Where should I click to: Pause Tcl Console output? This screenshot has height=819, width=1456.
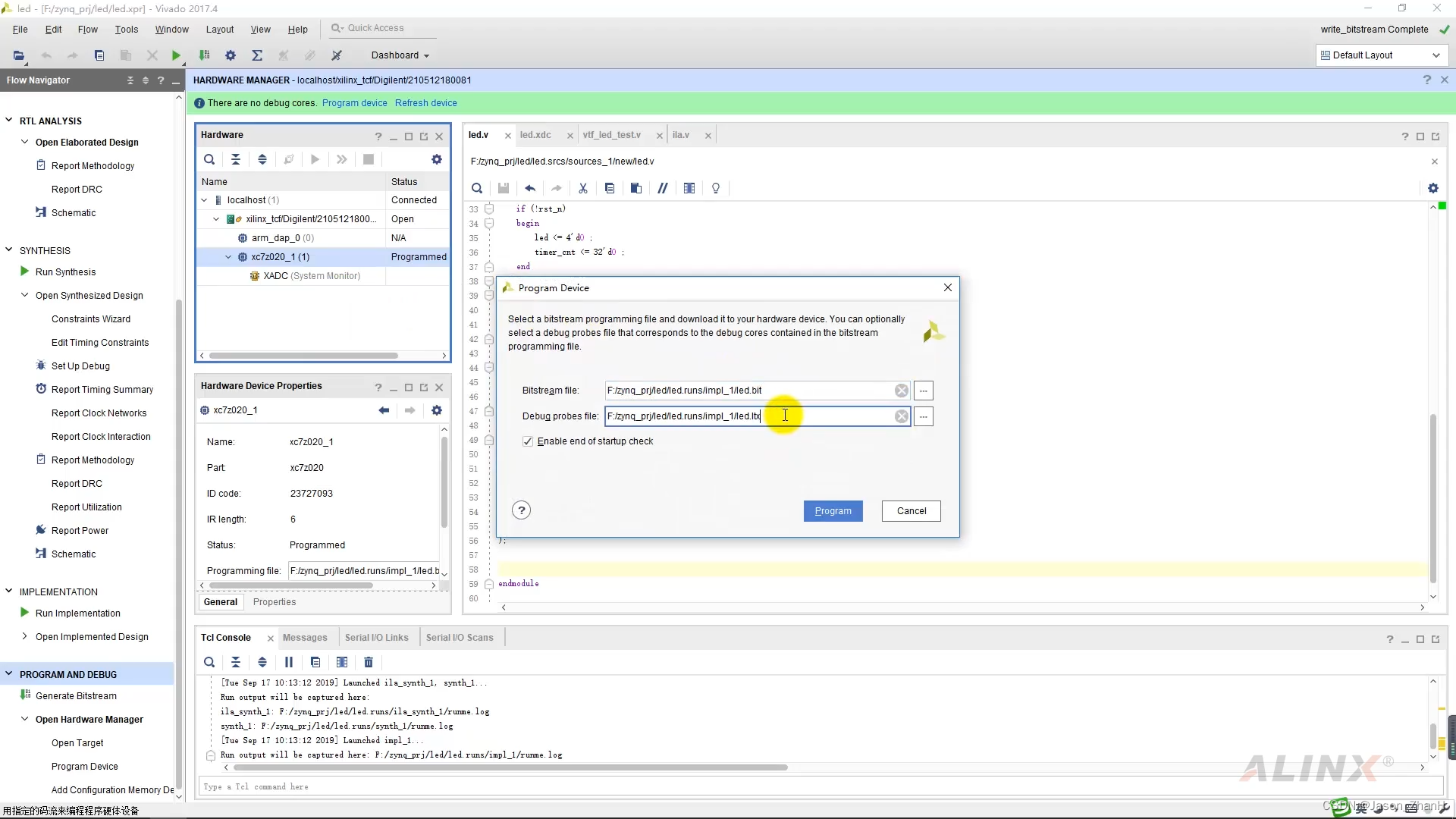(x=289, y=662)
